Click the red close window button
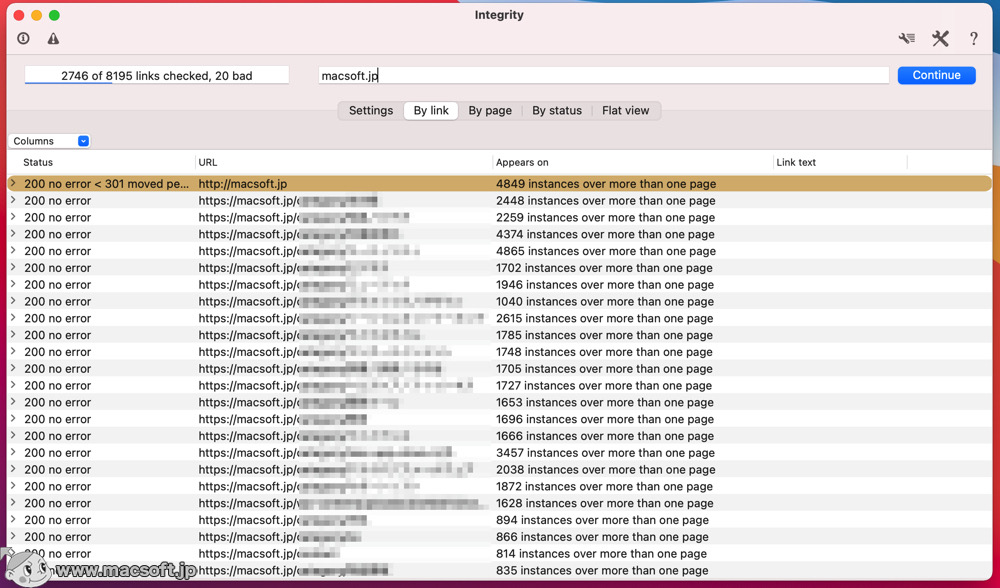Image resolution: width=1000 pixels, height=588 pixels. coord(19,15)
